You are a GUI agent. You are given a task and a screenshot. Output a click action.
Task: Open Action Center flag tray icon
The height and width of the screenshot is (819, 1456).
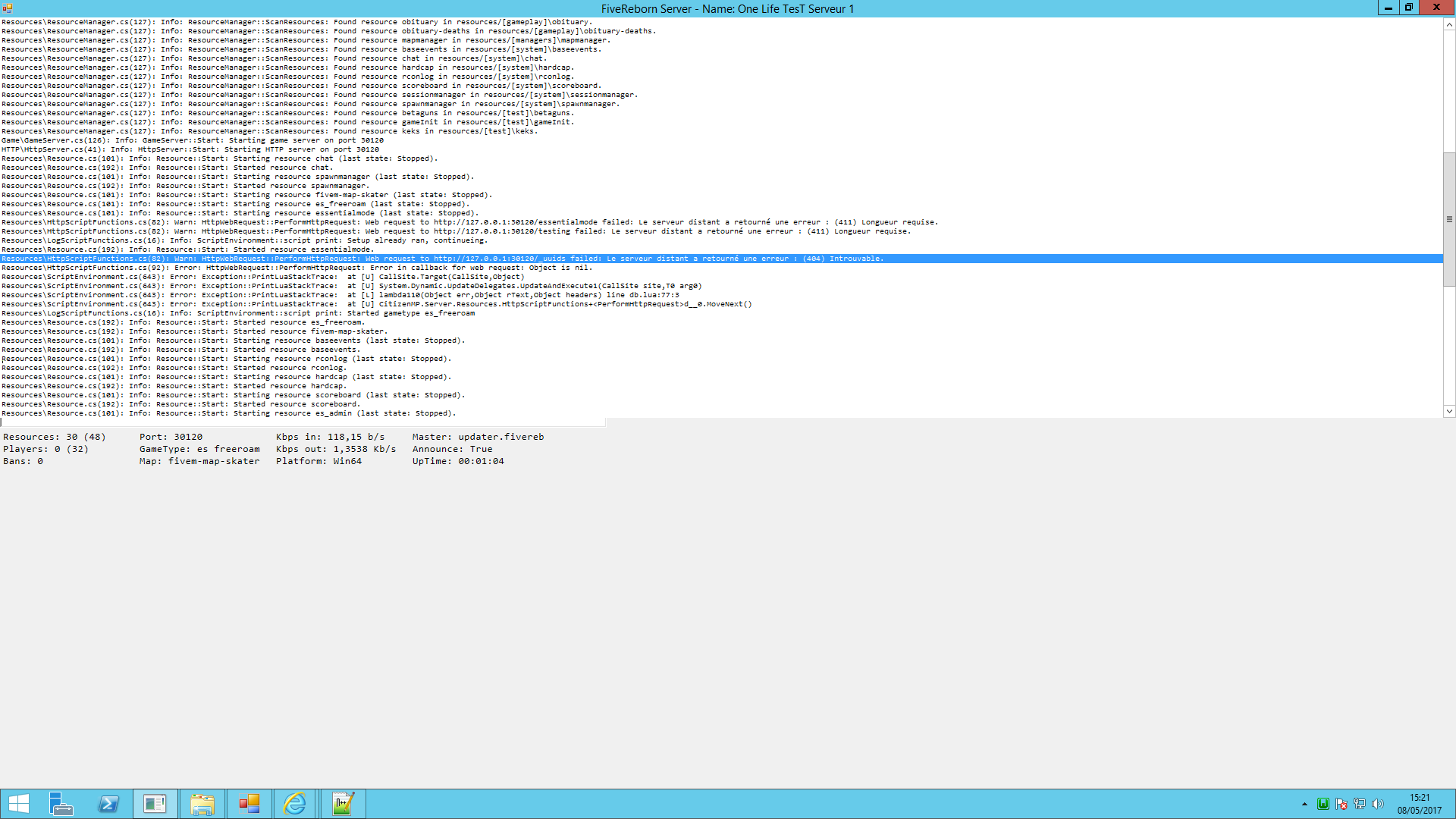pyautogui.click(x=1341, y=804)
